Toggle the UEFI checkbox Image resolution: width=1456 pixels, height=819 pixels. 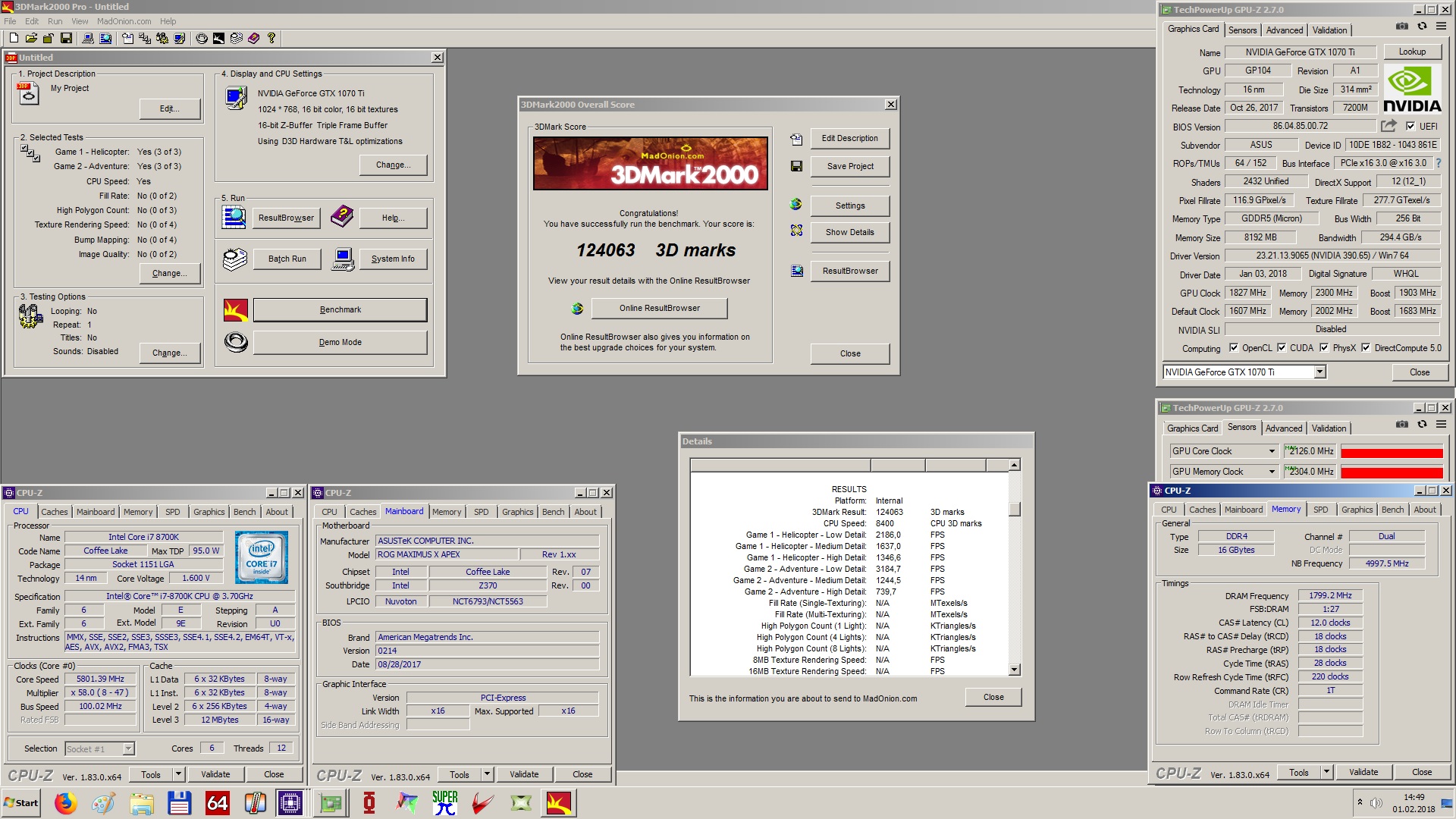coord(1410,127)
